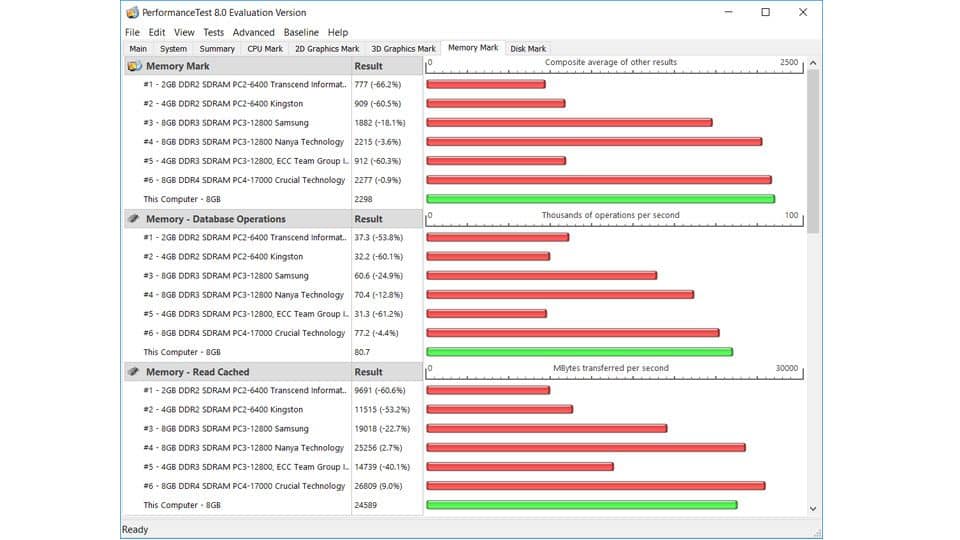Click the green Read Cached bar for This Computer

(x=582, y=505)
